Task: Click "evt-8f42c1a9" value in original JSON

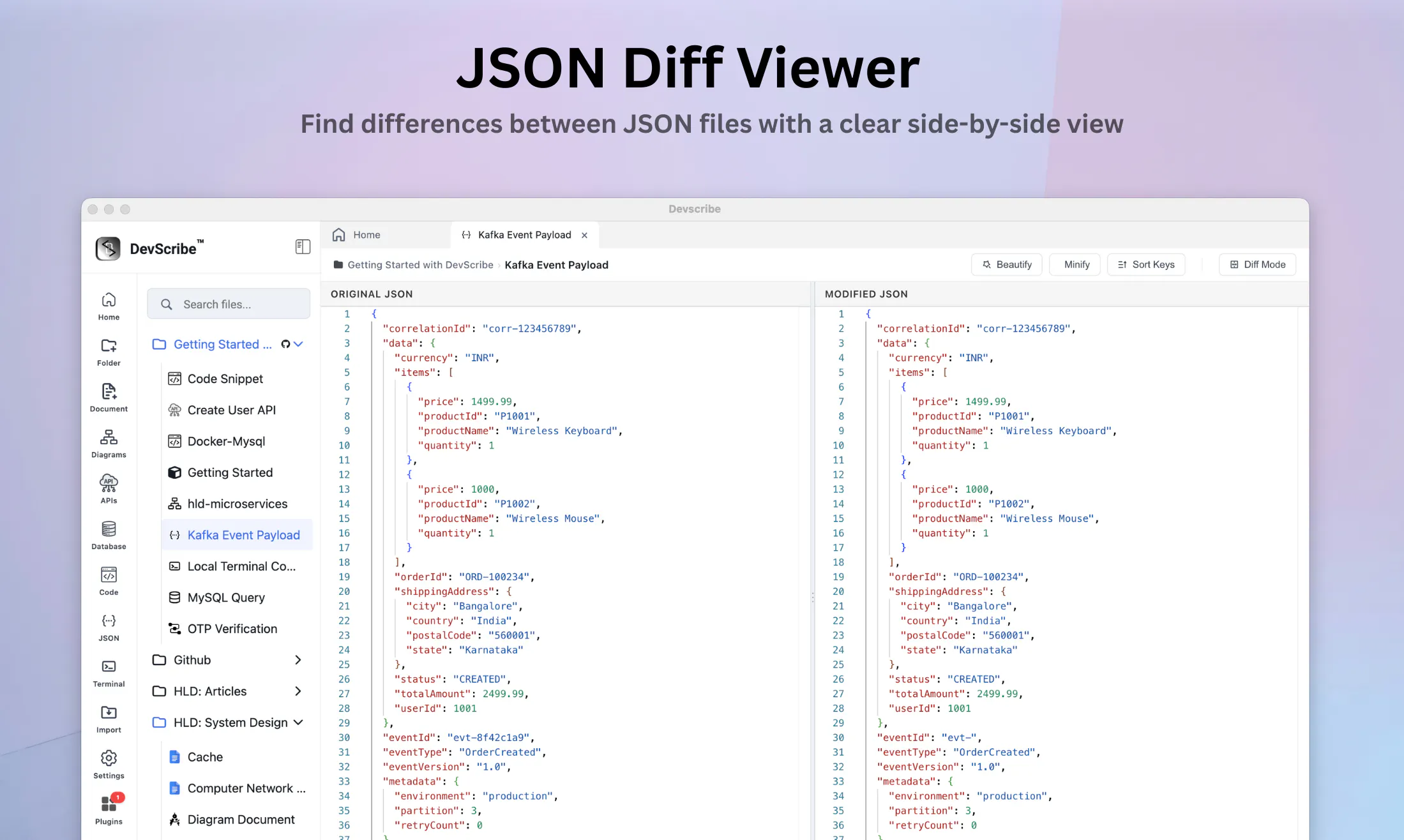Action: click(x=488, y=738)
